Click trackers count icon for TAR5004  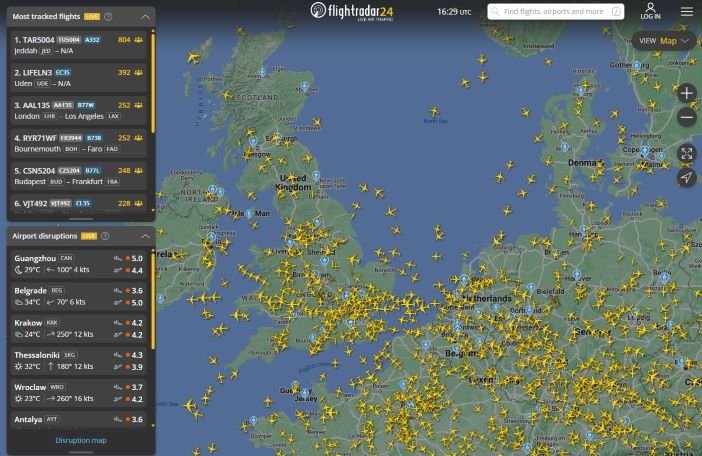tap(138, 40)
